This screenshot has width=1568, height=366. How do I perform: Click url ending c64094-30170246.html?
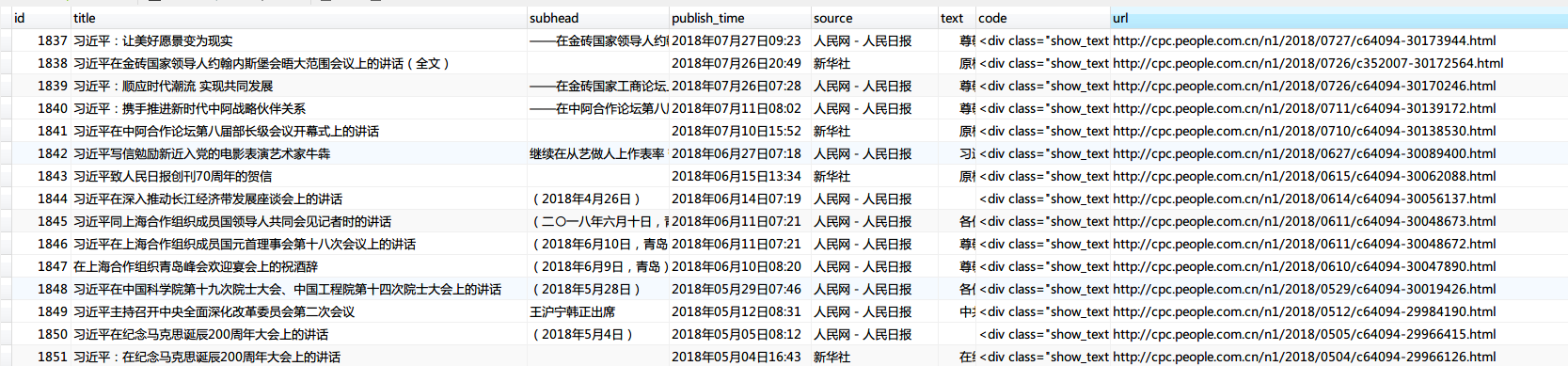[x=1305, y=86]
